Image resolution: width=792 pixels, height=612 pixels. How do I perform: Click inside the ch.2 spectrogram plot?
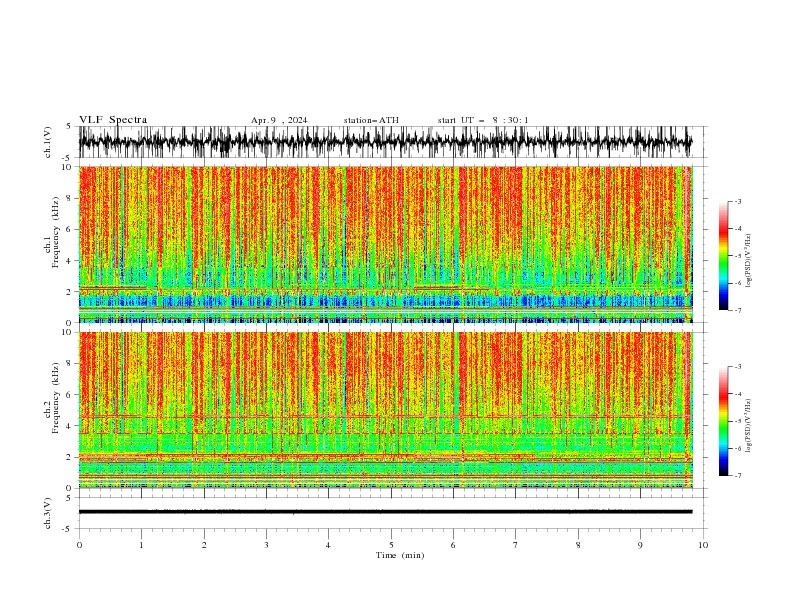[386, 410]
